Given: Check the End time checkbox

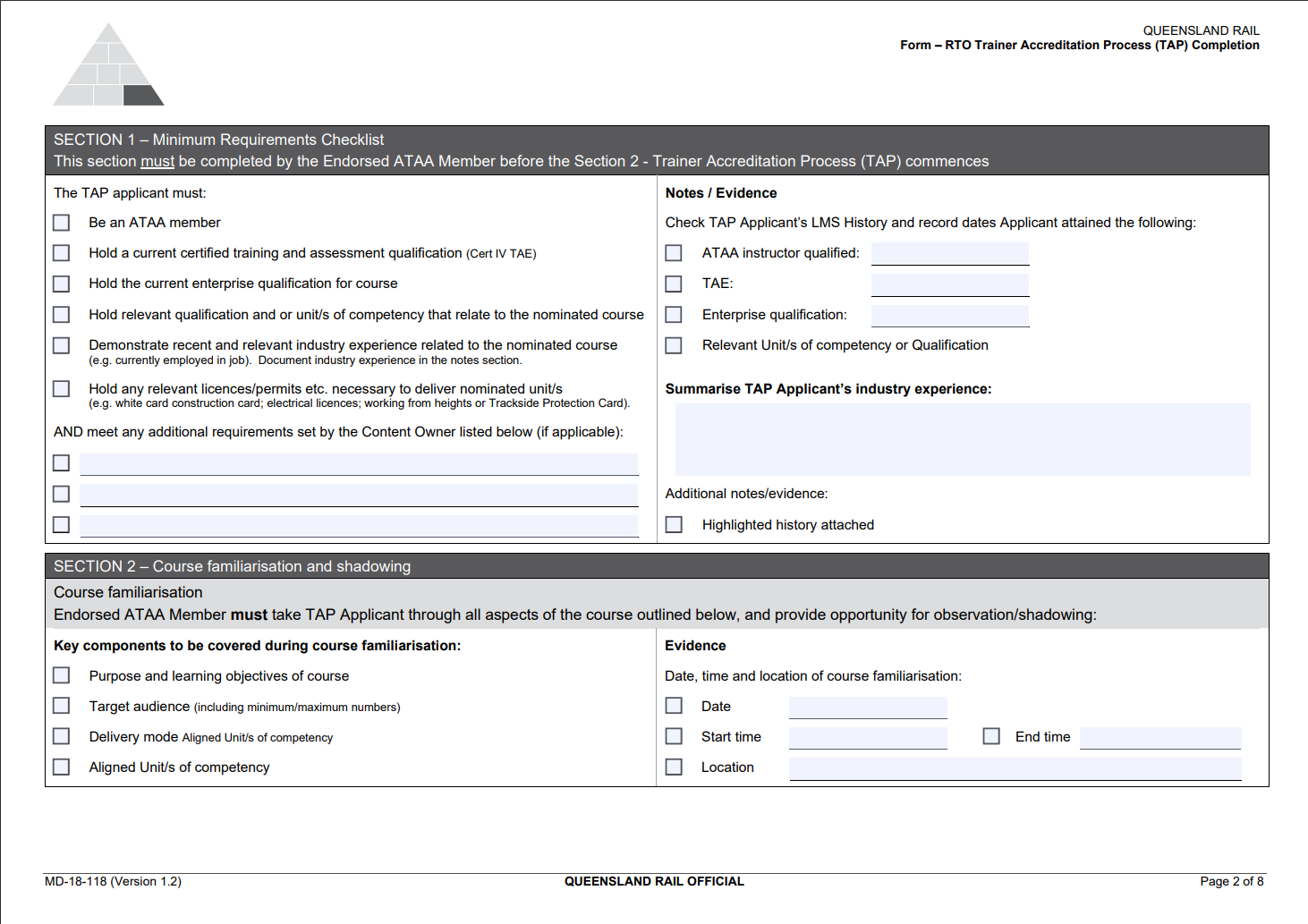Looking at the screenshot, I should pyautogui.click(x=991, y=736).
